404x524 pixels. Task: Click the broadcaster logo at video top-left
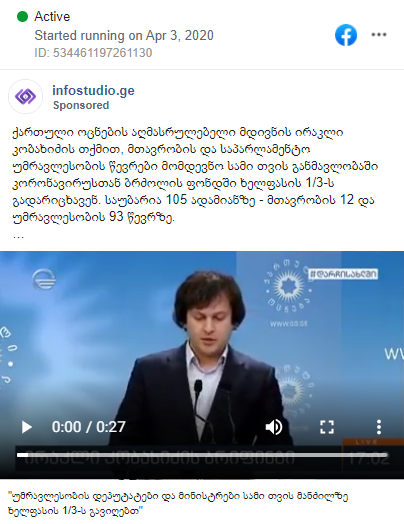[x=44, y=279]
